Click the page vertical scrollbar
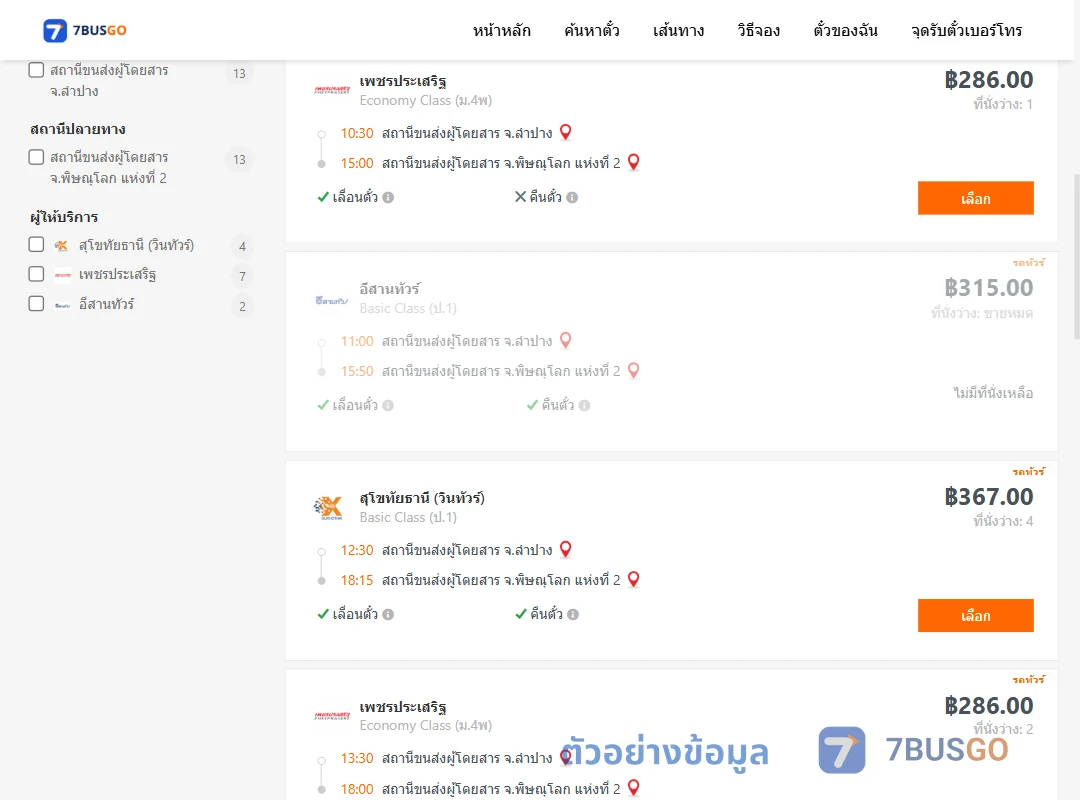This screenshot has height=800, width=1080. [1075, 255]
